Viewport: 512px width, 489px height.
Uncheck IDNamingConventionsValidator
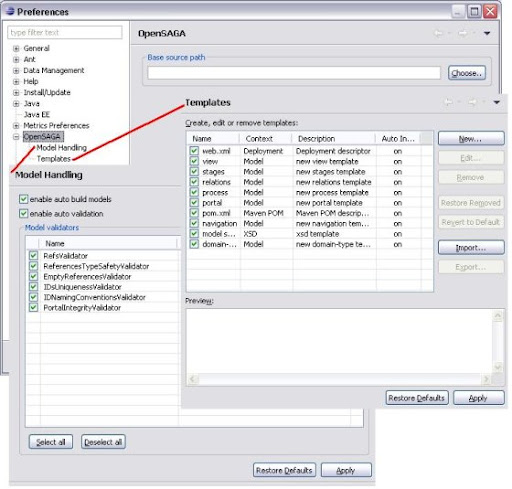tap(33, 297)
